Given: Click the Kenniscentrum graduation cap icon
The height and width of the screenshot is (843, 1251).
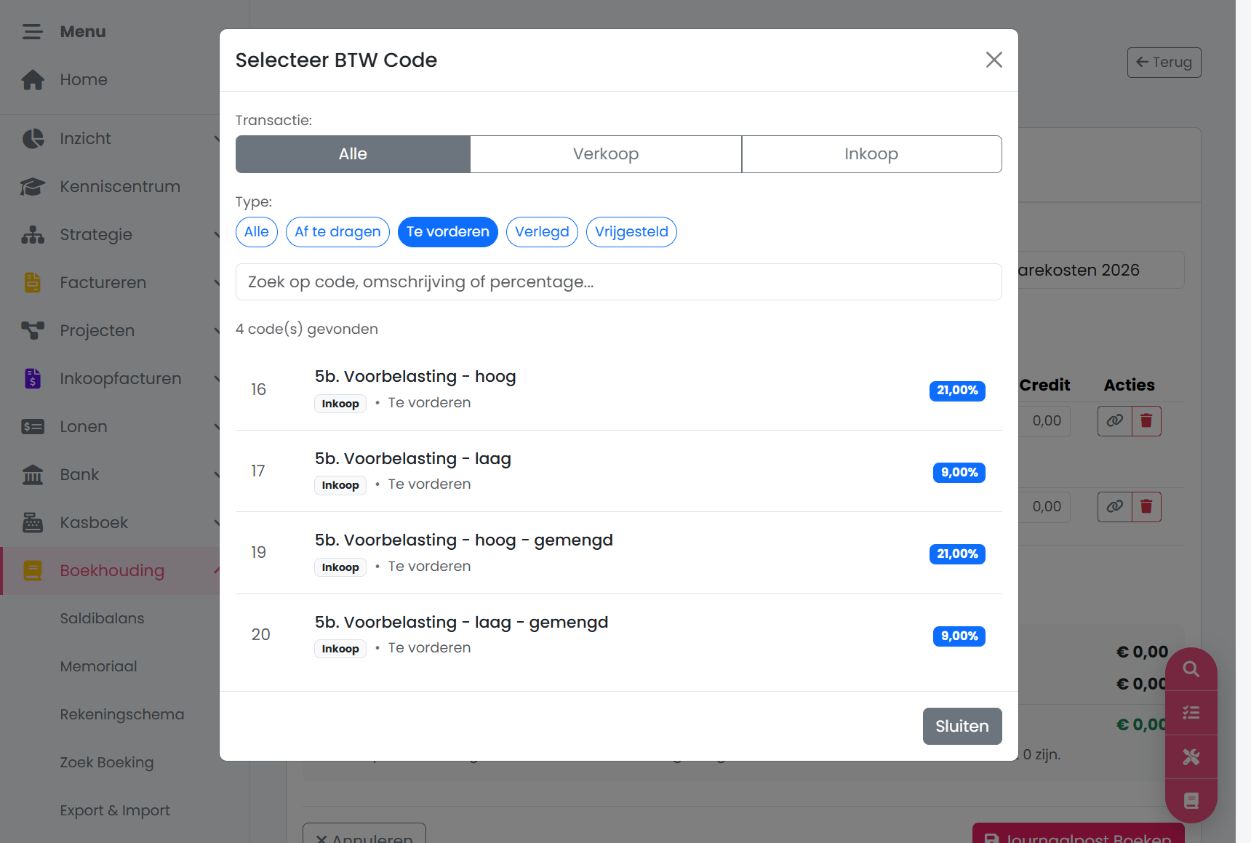Looking at the screenshot, I should 33,186.
